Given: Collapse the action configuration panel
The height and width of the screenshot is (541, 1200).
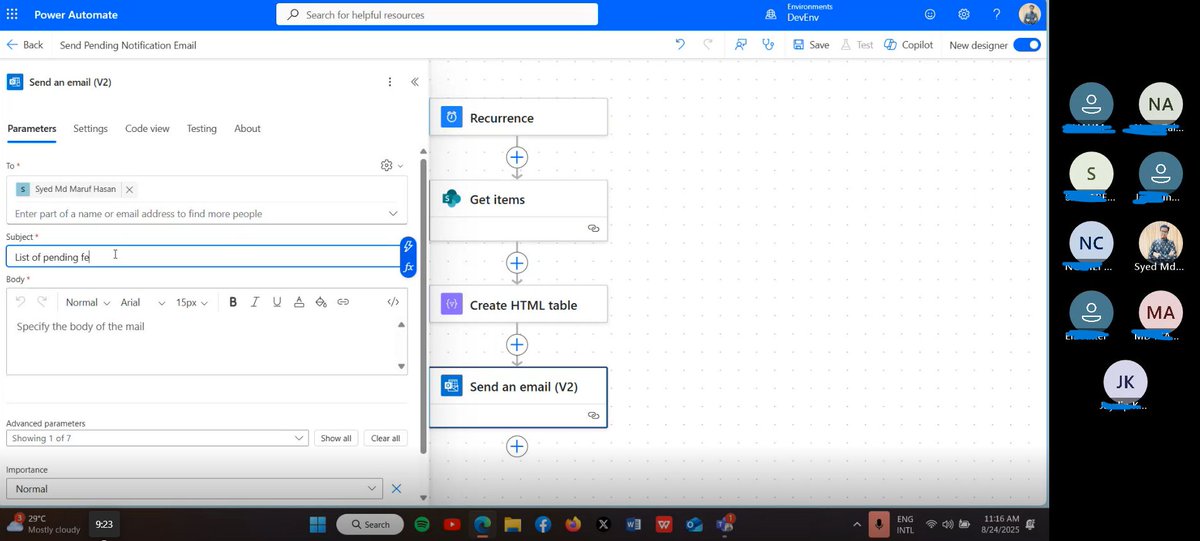Looking at the screenshot, I should point(415,82).
